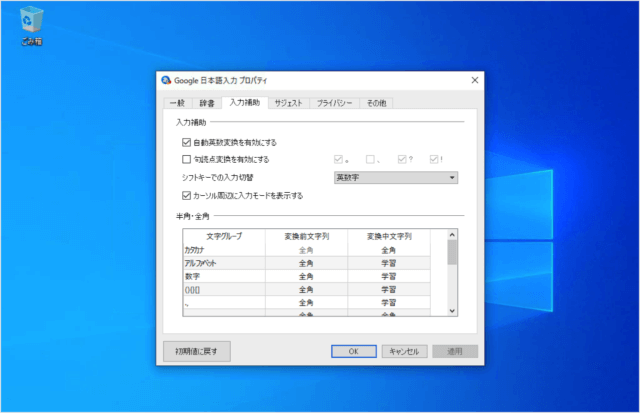This screenshot has height=413, width=640.
Task: Confirm settings with the OK button
Action: pyautogui.click(x=354, y=351)
